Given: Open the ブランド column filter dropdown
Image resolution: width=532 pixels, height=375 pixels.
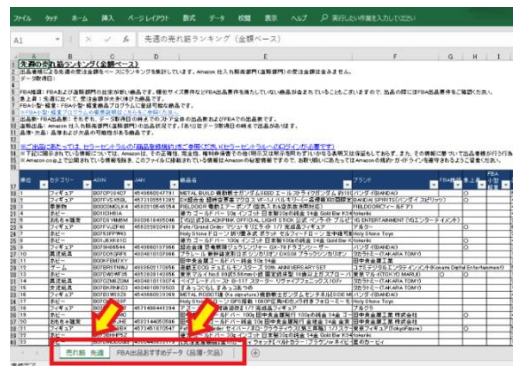Looking at the screenshot, I should pos(434,184).
